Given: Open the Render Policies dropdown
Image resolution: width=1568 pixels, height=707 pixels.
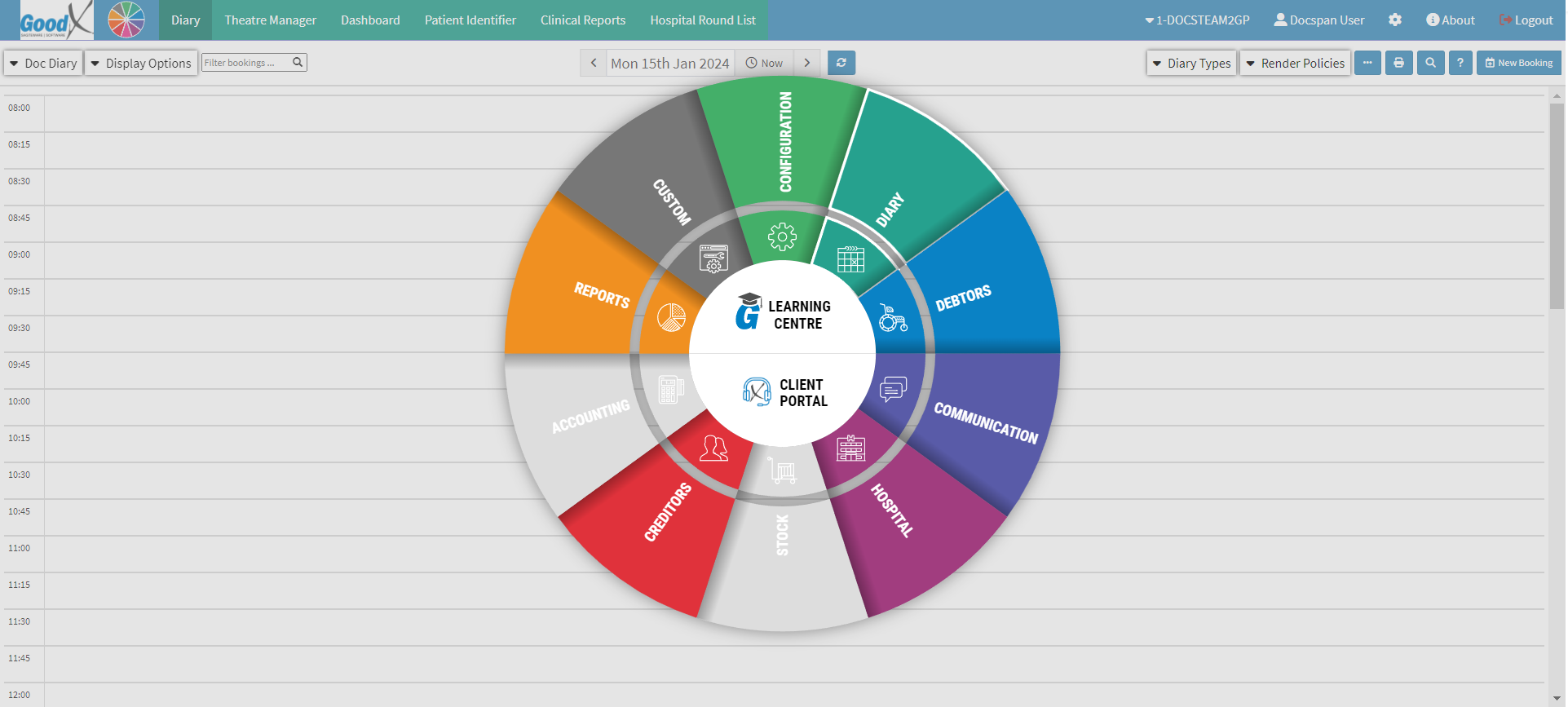Looking at the screenshot, I should pyautogui.click(x=1295, y=63).
